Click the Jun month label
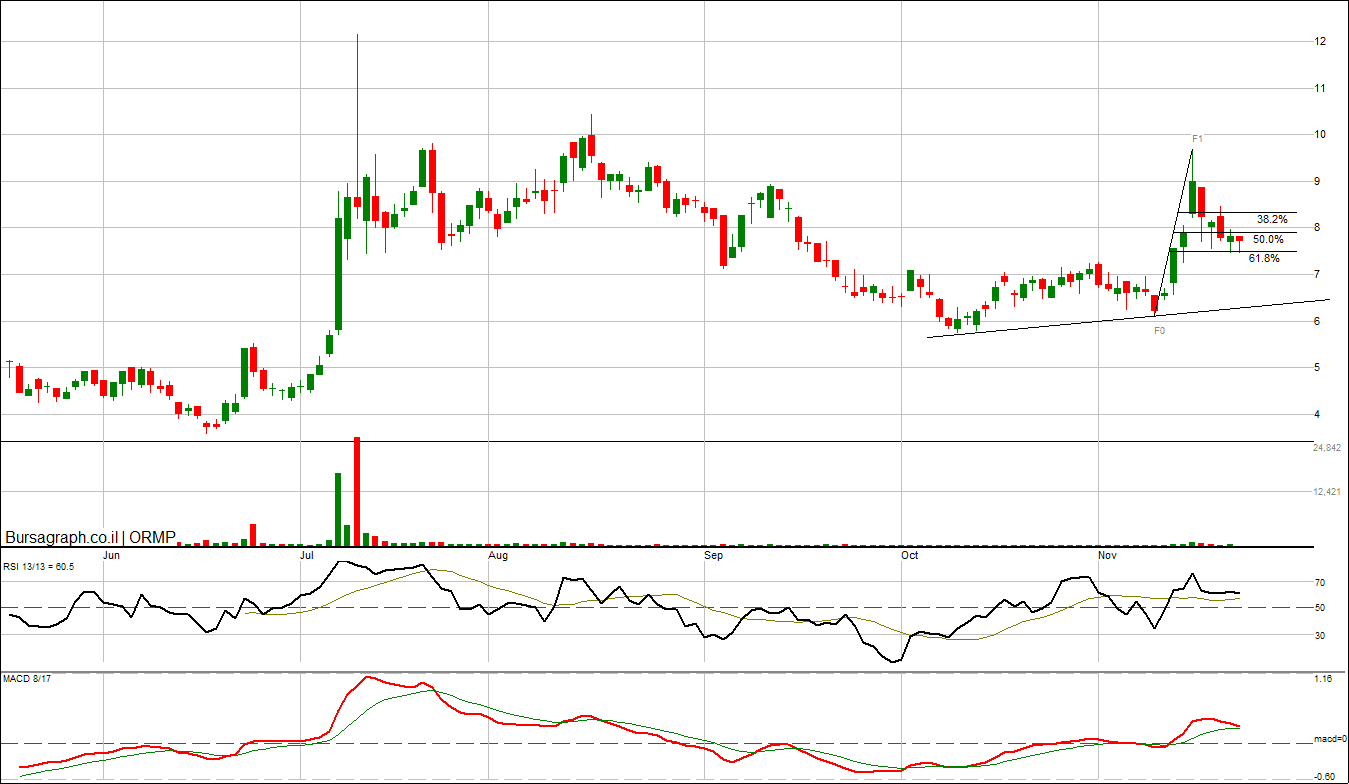Viewport: 1349px width, 784px height. tap(112, 554)
